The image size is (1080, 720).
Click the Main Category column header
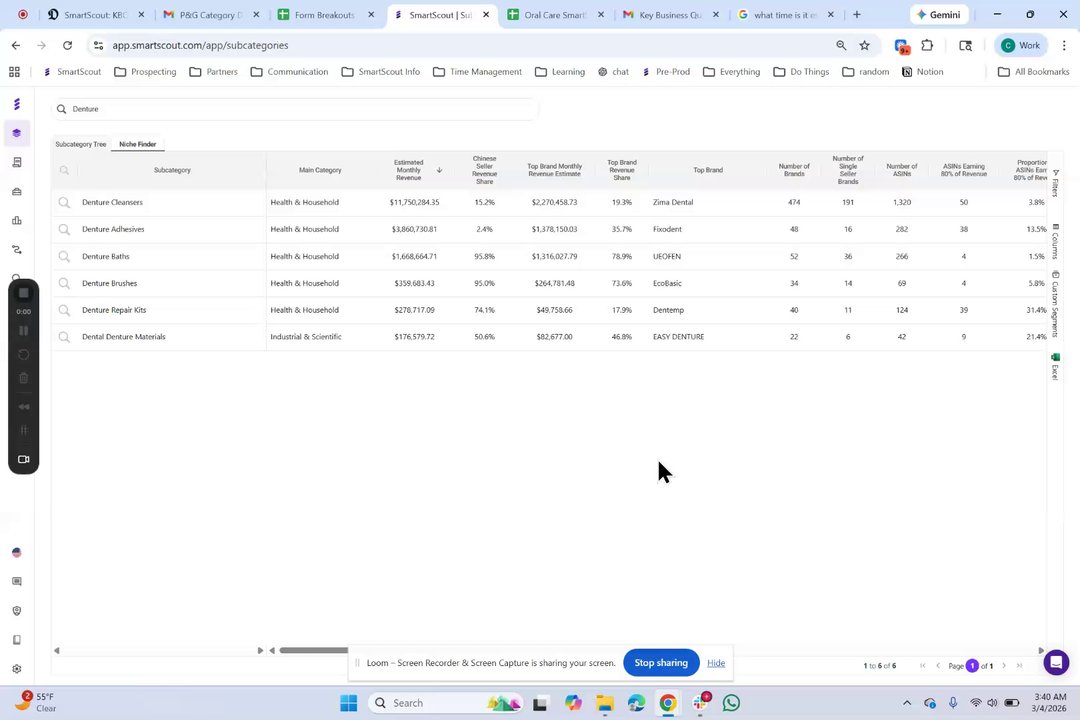320,170
